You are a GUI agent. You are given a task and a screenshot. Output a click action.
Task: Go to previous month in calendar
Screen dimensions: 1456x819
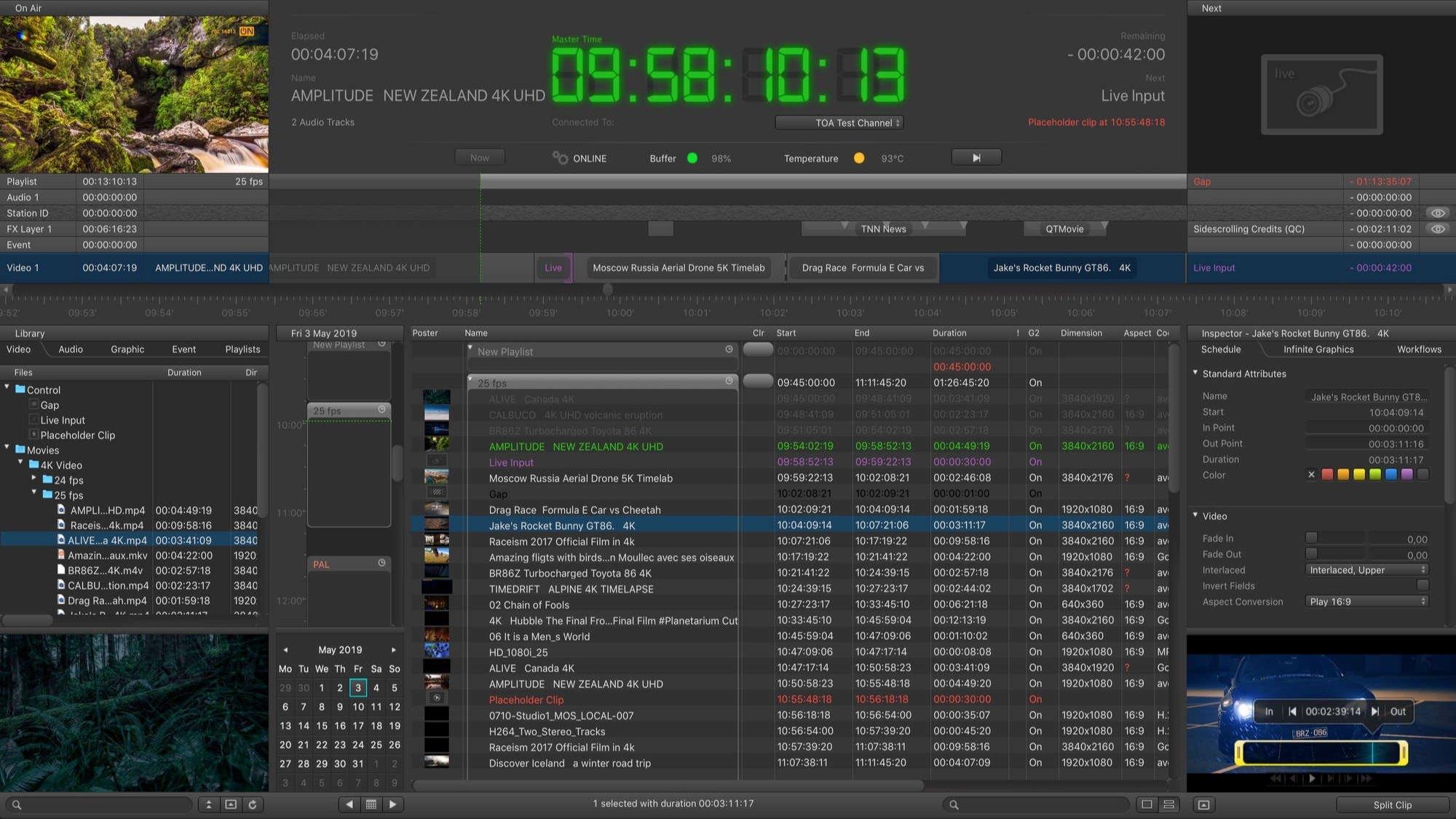coord(285,649)
